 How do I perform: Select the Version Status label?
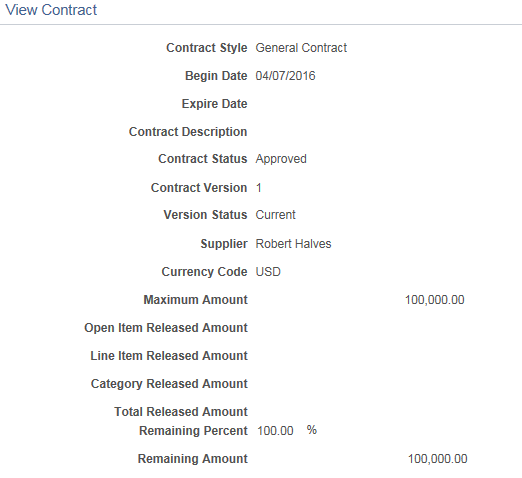205,215
